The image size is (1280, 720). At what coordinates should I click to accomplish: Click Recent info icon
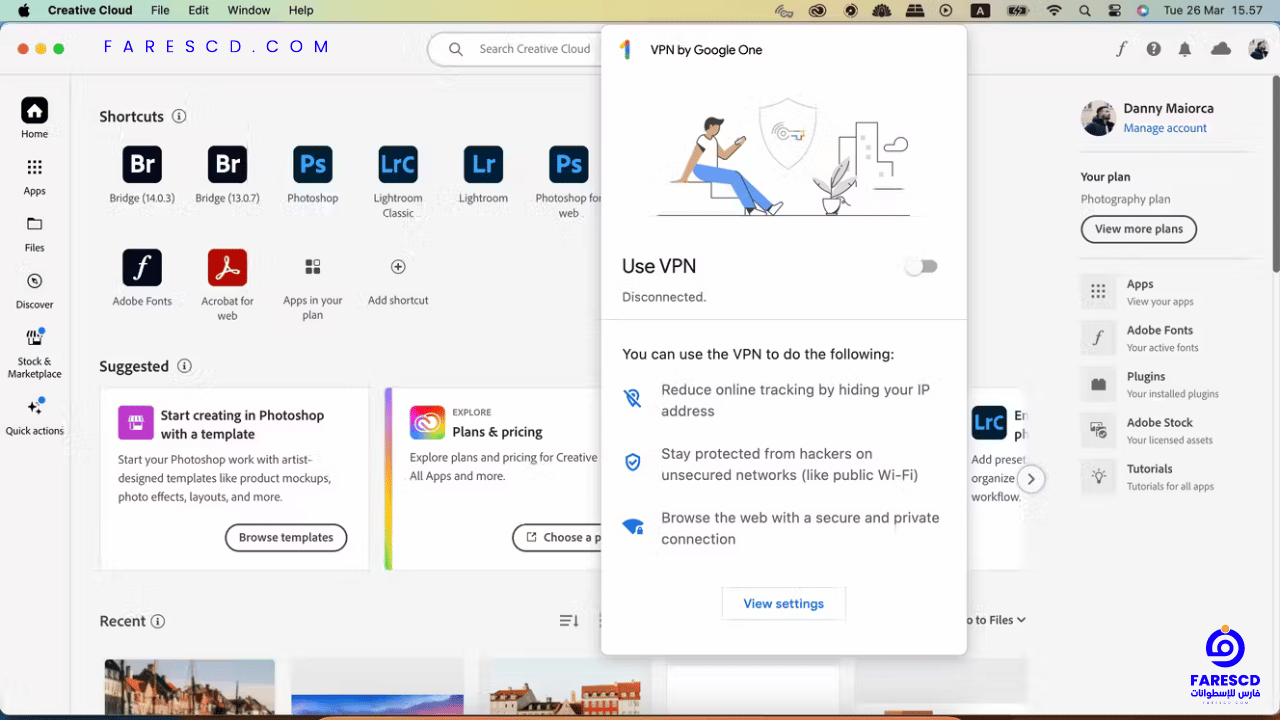pos(158,621)
